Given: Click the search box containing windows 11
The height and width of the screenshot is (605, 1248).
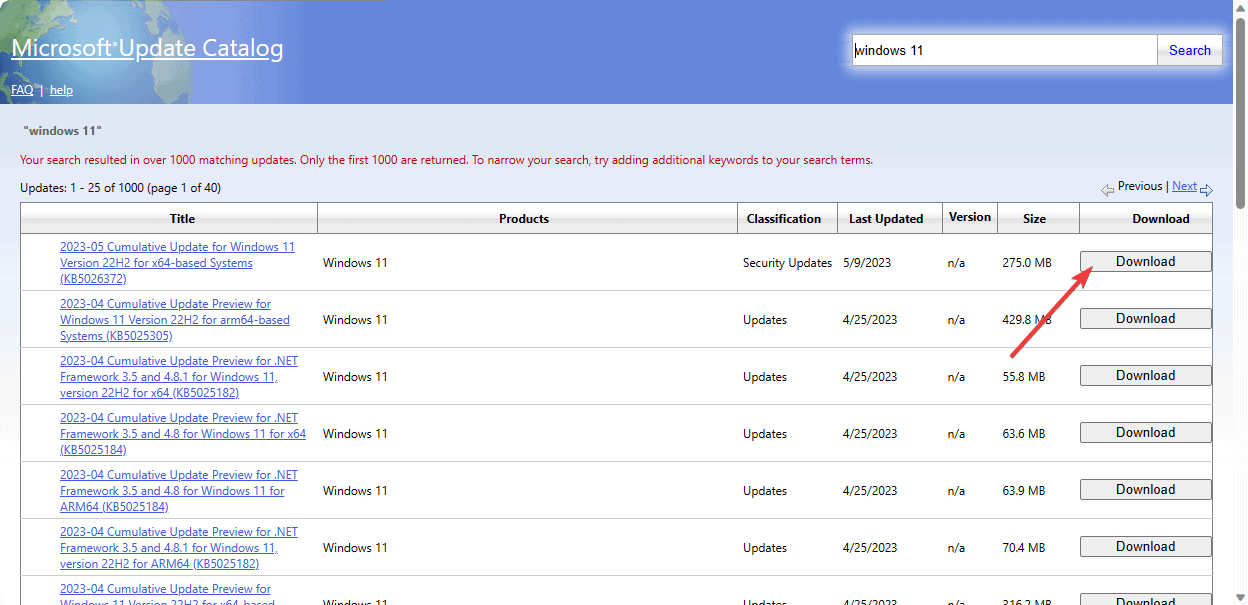Looking at the screenshot, I should (x=1003, y=50).
